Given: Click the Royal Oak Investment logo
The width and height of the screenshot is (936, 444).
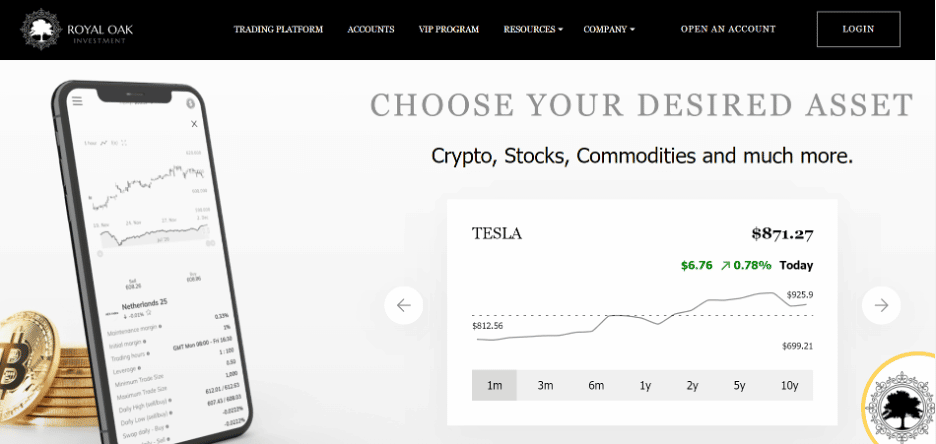Looking at the screenshot, I should pos(76,29).
